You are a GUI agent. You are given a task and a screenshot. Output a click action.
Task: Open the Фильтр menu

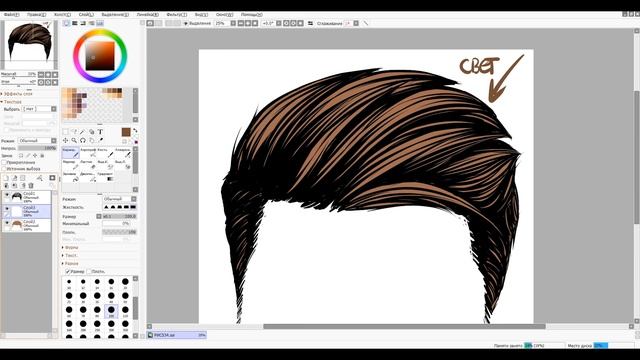(177, 14)
